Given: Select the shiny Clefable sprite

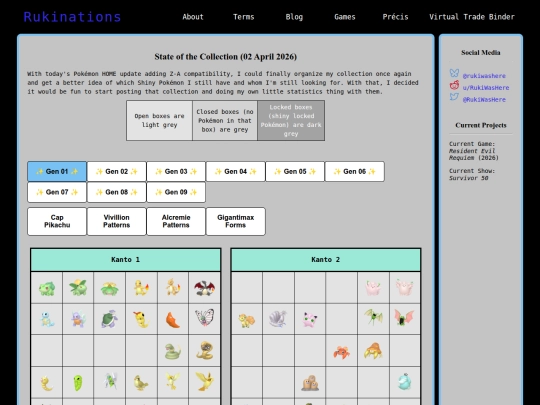Looking at the screenshot, I should pyautogui.click(x=405, y=288).
